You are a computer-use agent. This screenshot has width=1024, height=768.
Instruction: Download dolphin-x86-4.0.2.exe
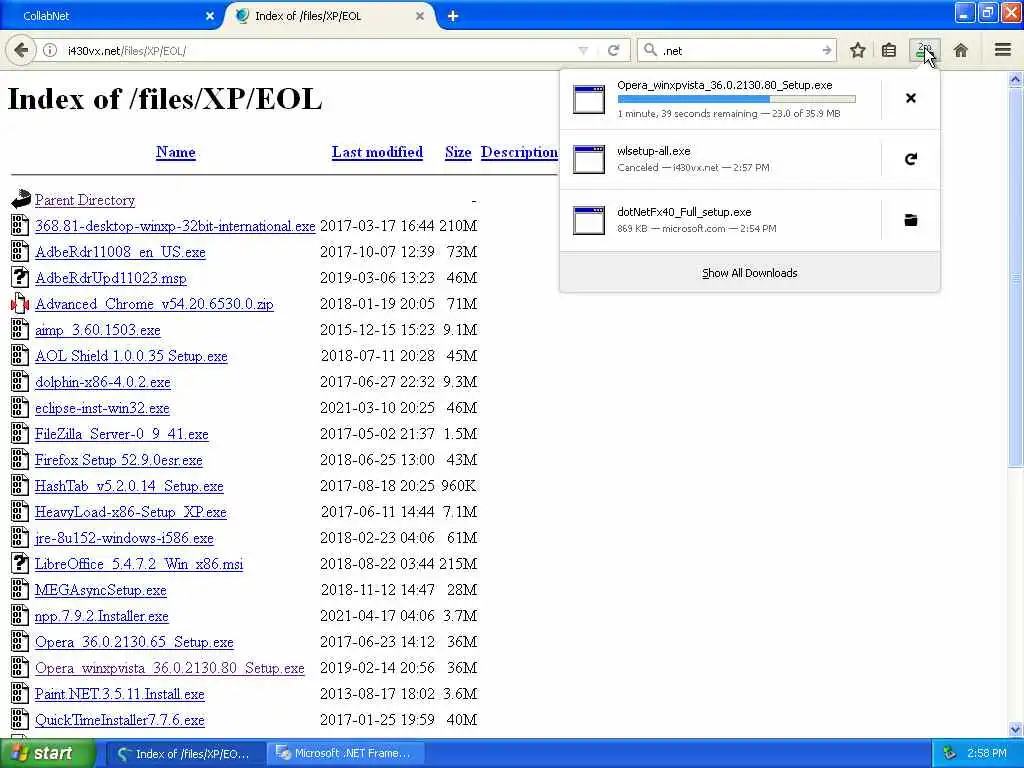click(103, 382)
